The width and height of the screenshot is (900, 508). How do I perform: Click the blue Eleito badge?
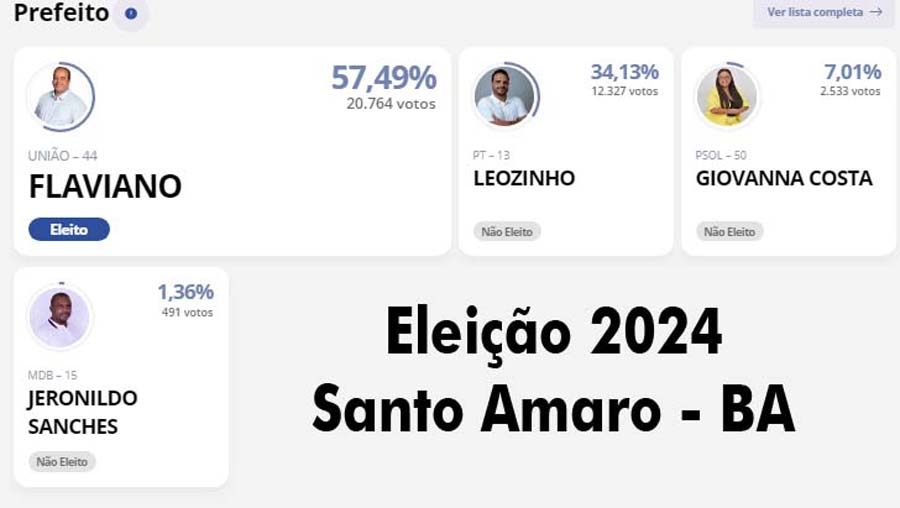69,230
